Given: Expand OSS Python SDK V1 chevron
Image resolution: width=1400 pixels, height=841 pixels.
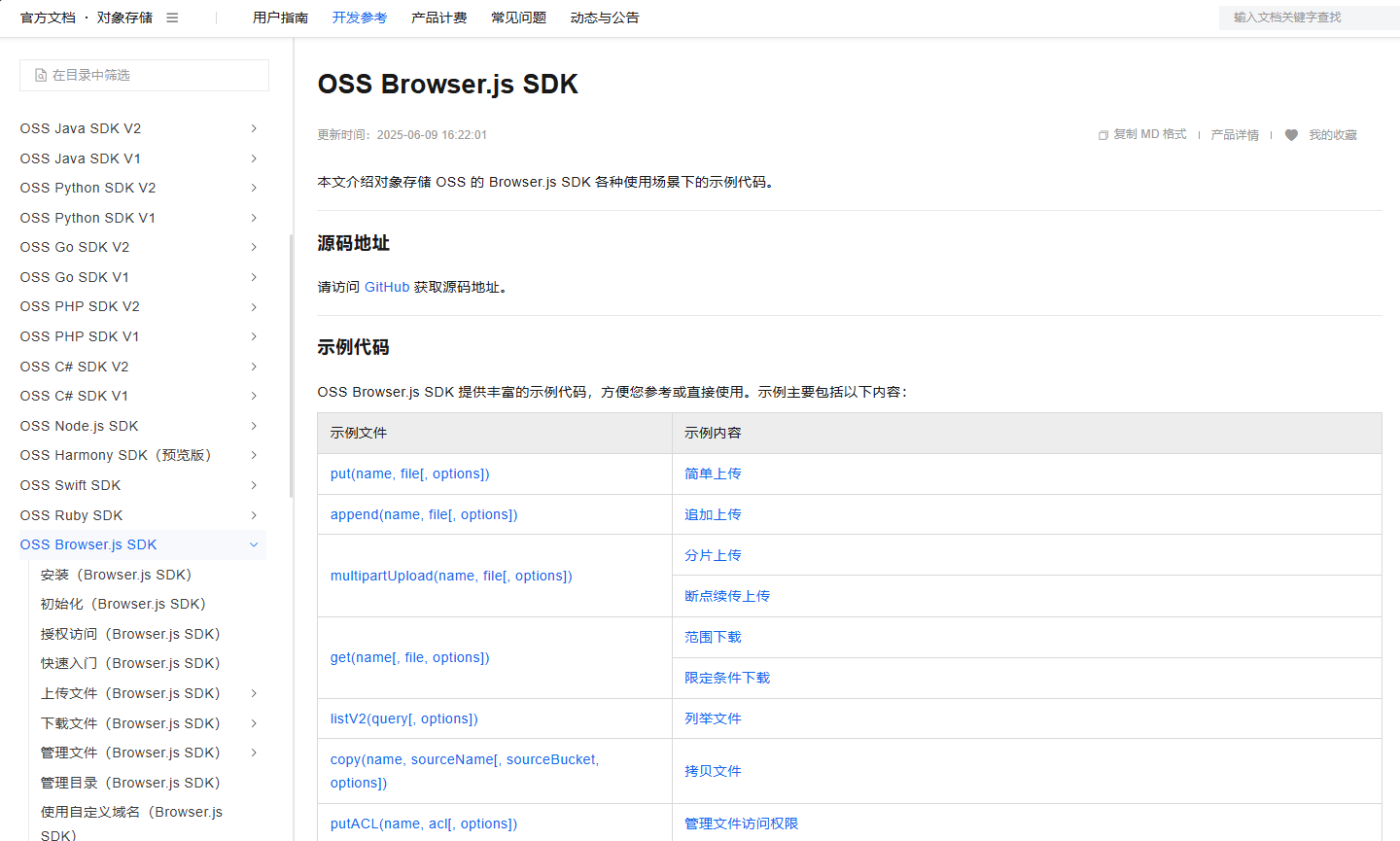Looking at the screenshot, I should coord(254,218).
